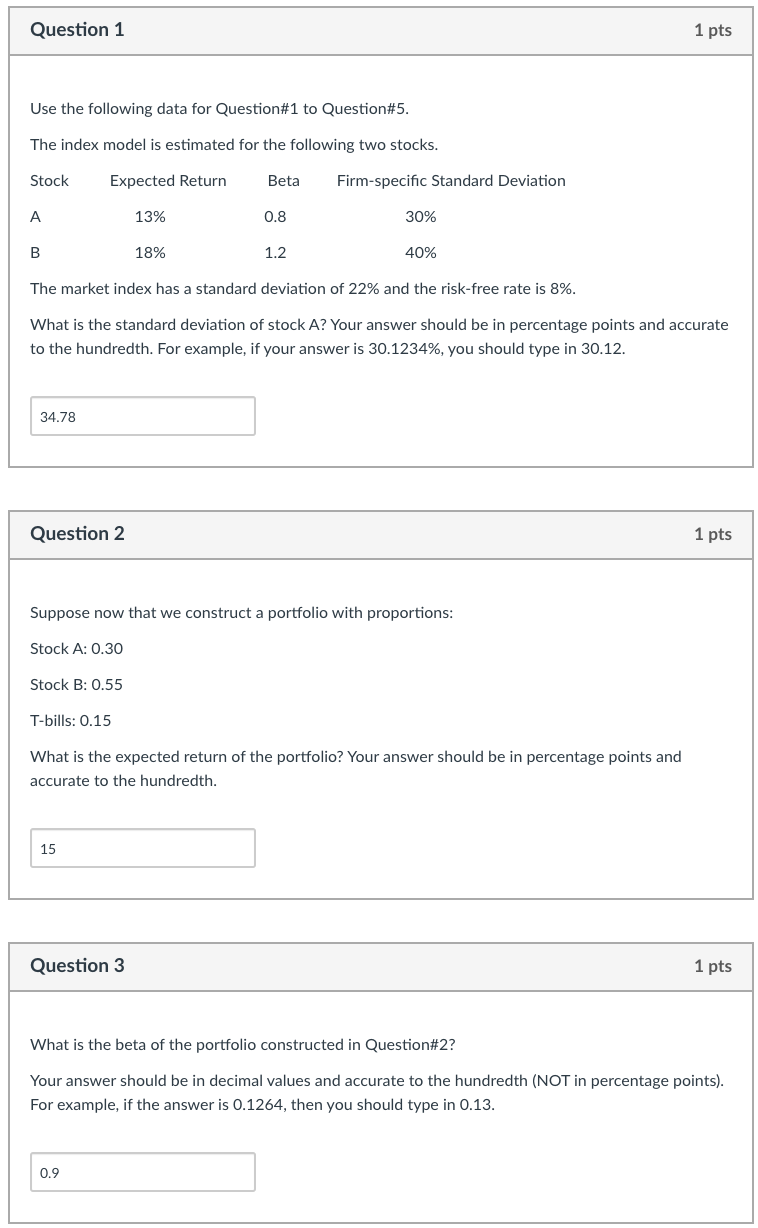This screenshot has height=1228, width=758.
Task: Click the T-bills: 0.15 proportion text
Action: pyautogui.click(x=70, y=720)
